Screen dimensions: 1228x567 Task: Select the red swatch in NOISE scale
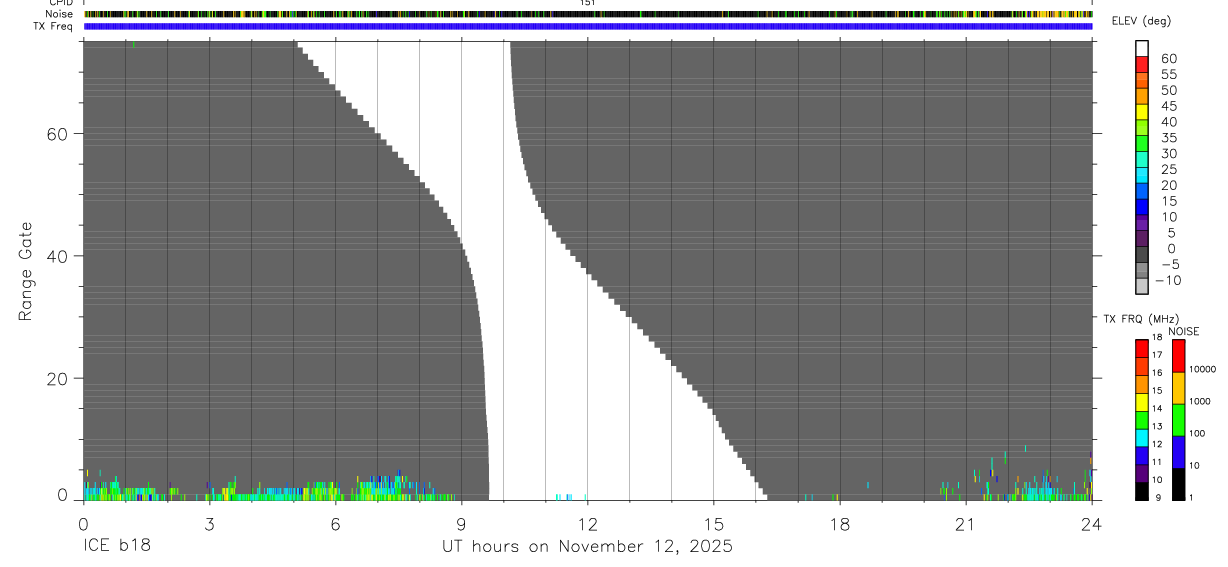coord(1178,356)
